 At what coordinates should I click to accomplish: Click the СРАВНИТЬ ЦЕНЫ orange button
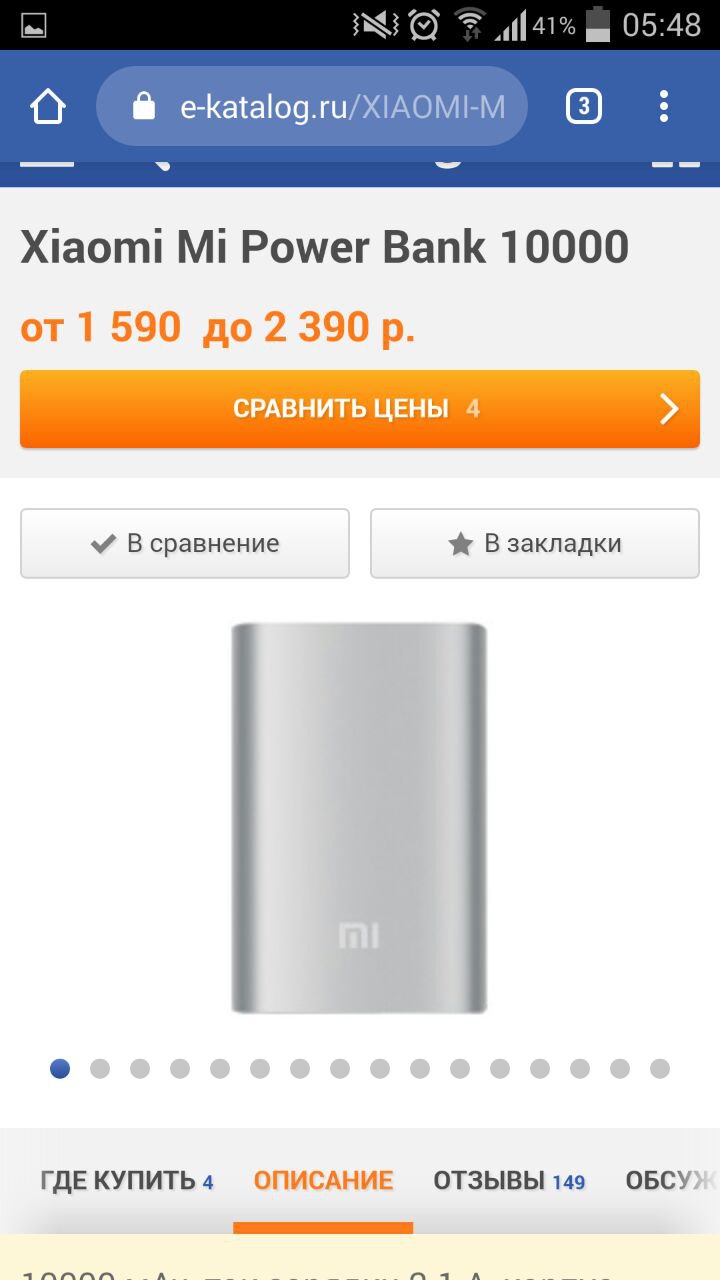(x=360, y=409)
